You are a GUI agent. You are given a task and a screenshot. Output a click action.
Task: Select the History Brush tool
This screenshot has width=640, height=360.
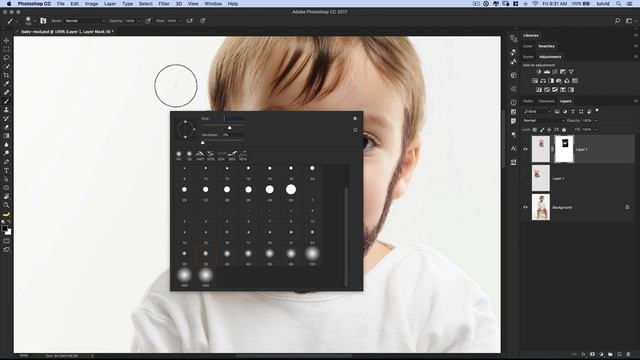click(x=6, y=118)
